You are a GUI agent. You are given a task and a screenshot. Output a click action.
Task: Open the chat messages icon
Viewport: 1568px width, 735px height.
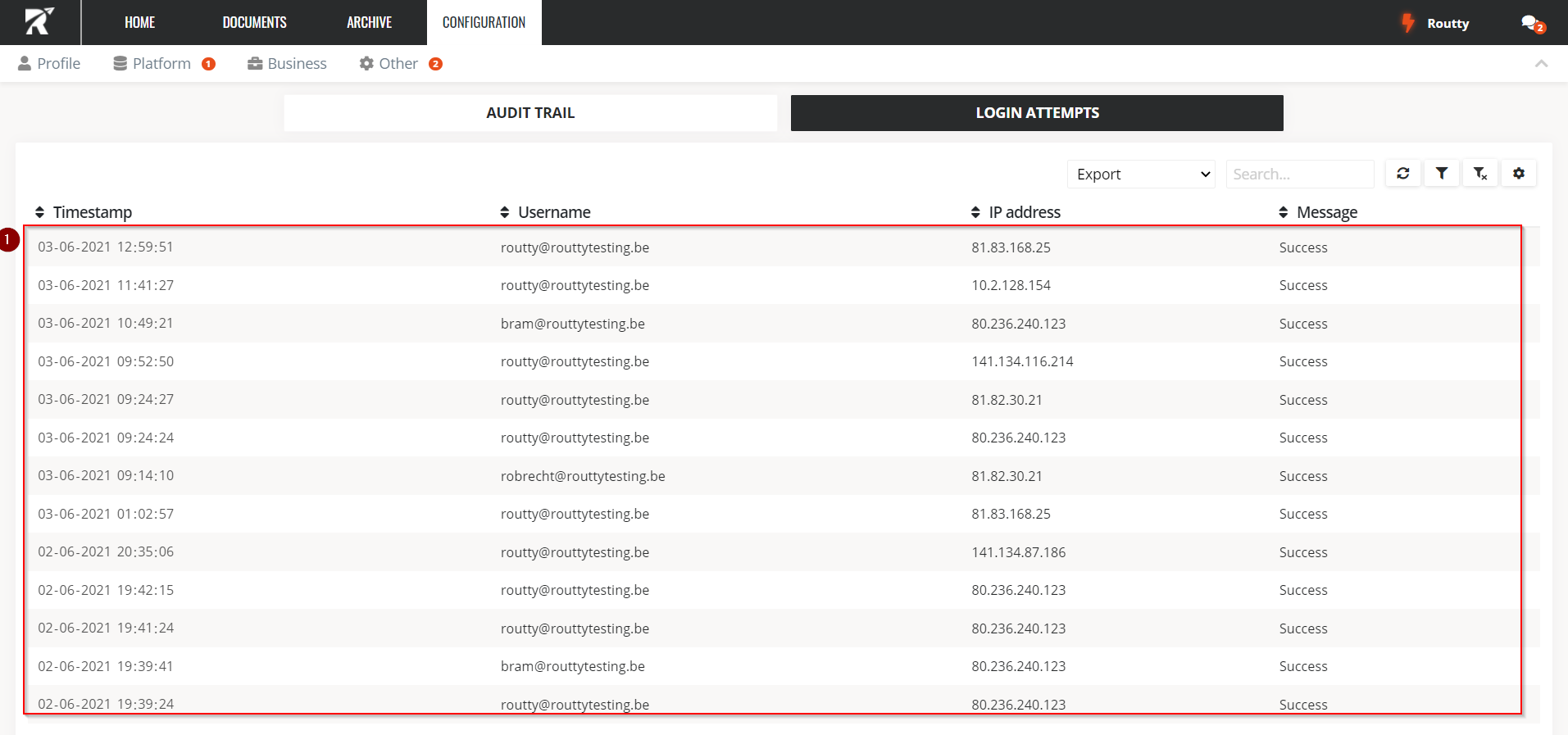tap(1531, 24)
